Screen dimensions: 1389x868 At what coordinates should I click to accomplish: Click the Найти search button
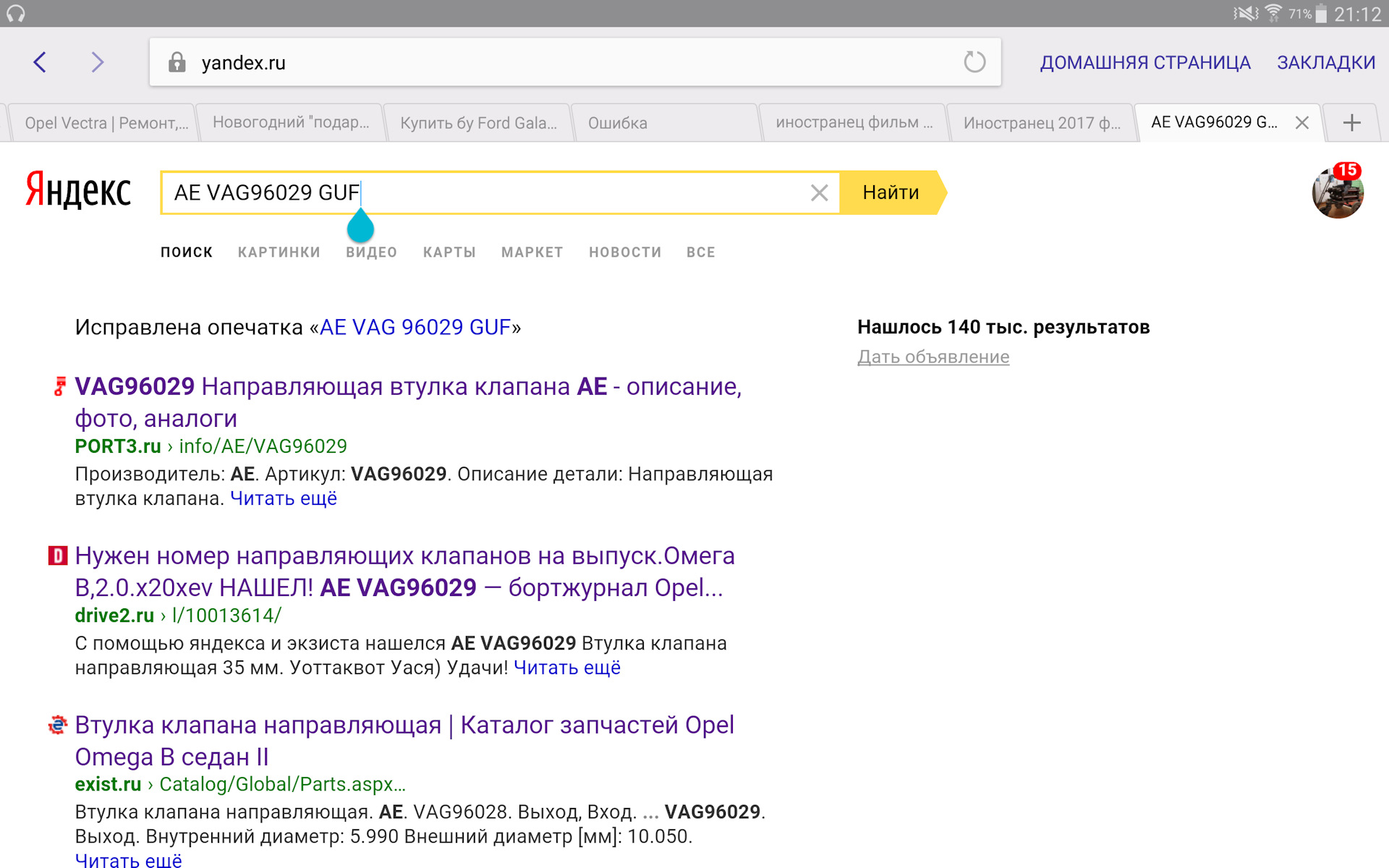893,192
